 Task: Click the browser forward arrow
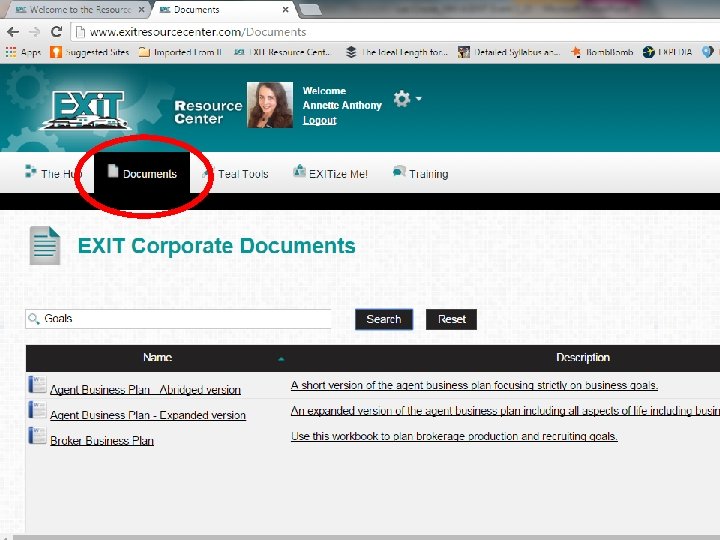click(x=34, y=32)
